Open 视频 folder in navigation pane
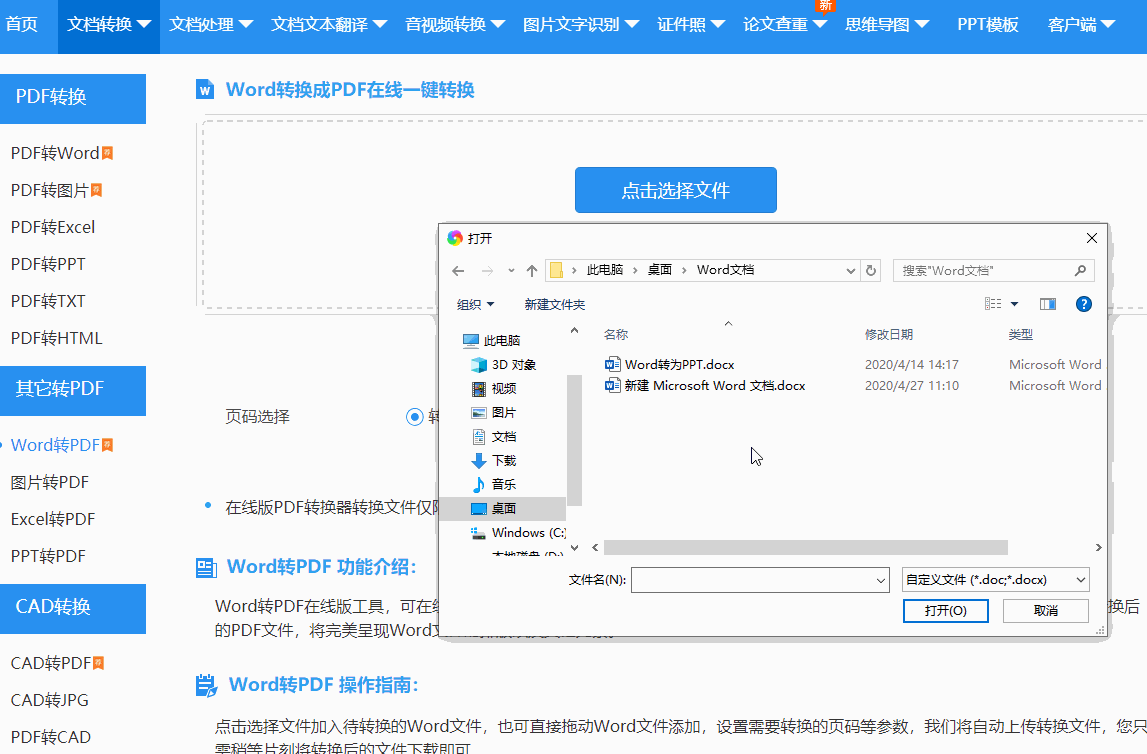Screen dimensions: 1147x754 click(494, 388)
